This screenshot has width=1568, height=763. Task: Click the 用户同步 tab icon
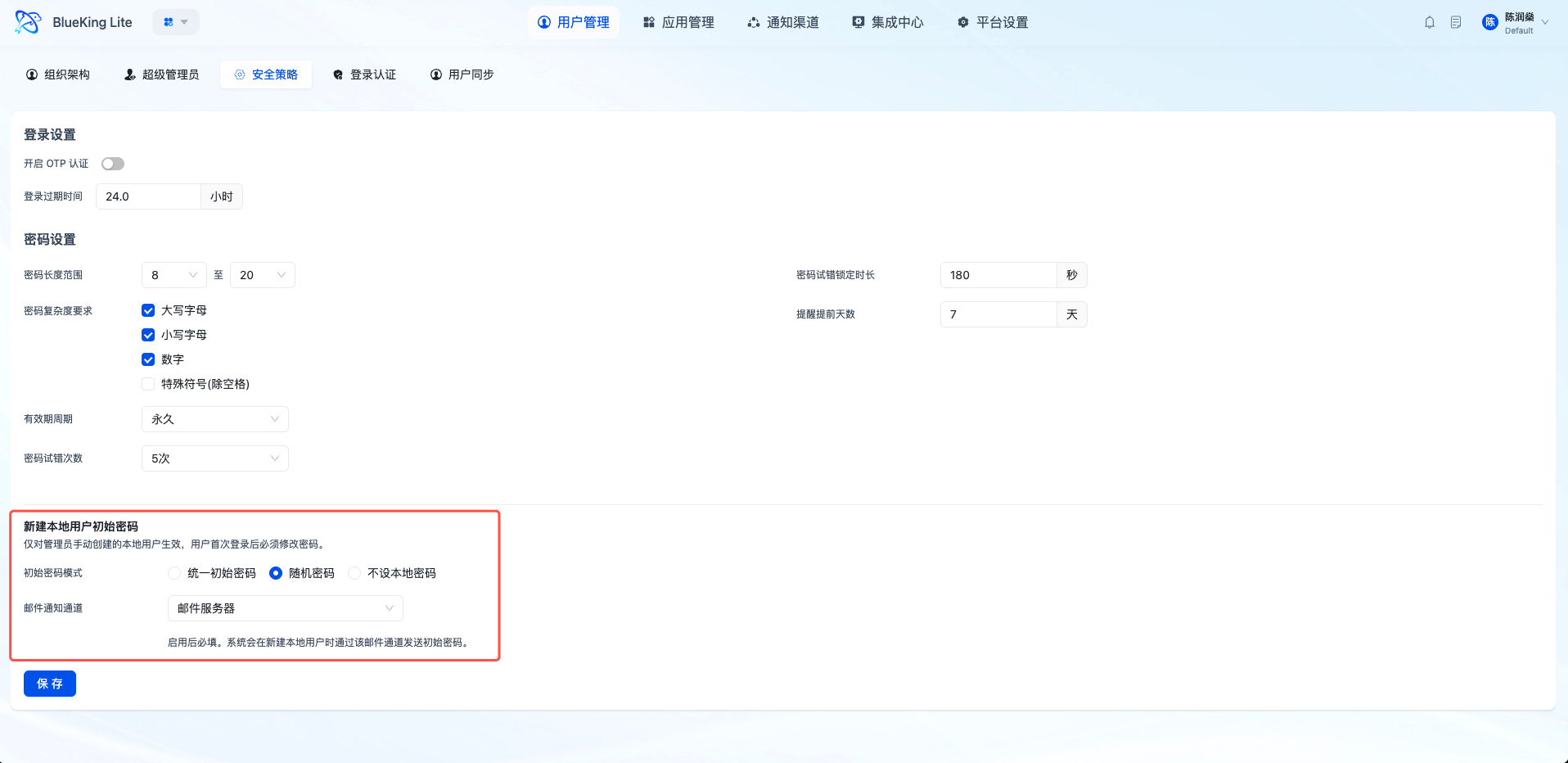point(436,74)
